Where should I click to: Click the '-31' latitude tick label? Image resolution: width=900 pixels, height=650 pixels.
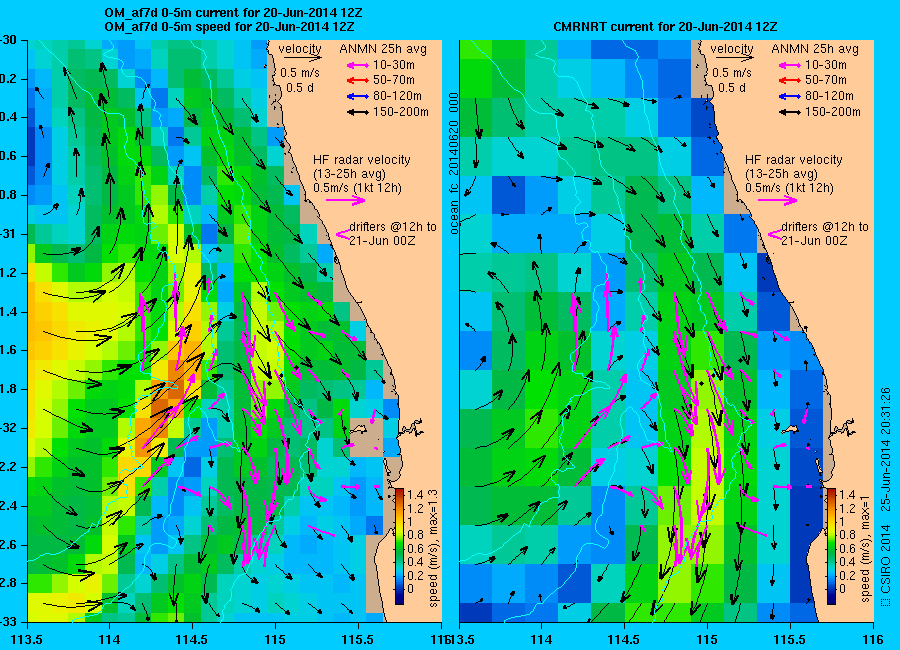[x=8, y=234]
